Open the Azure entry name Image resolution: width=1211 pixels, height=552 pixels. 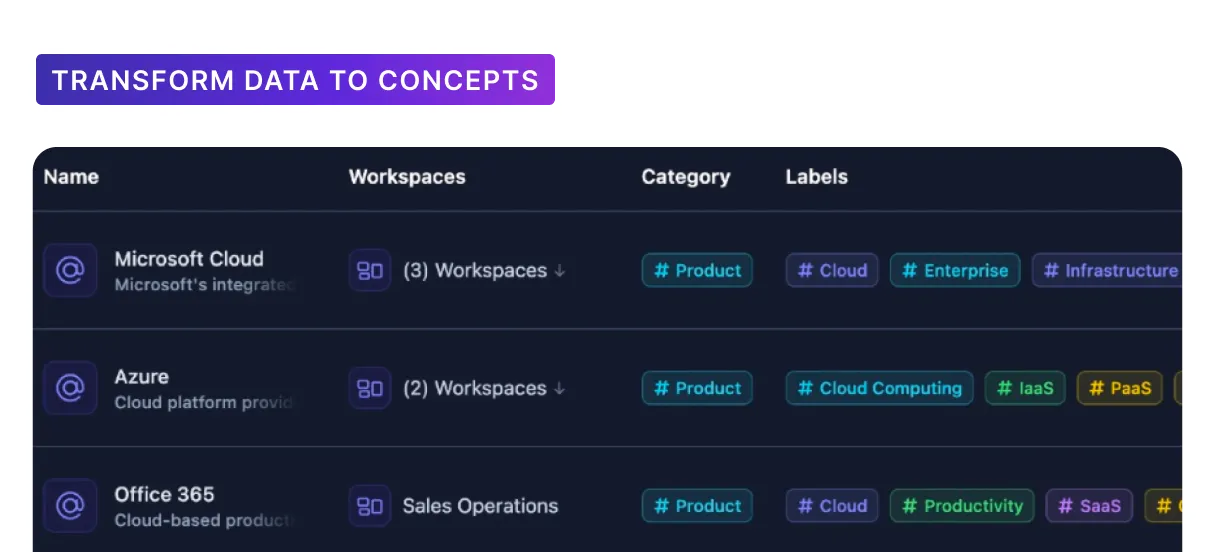pyautogui.click(x=142, y=377)
